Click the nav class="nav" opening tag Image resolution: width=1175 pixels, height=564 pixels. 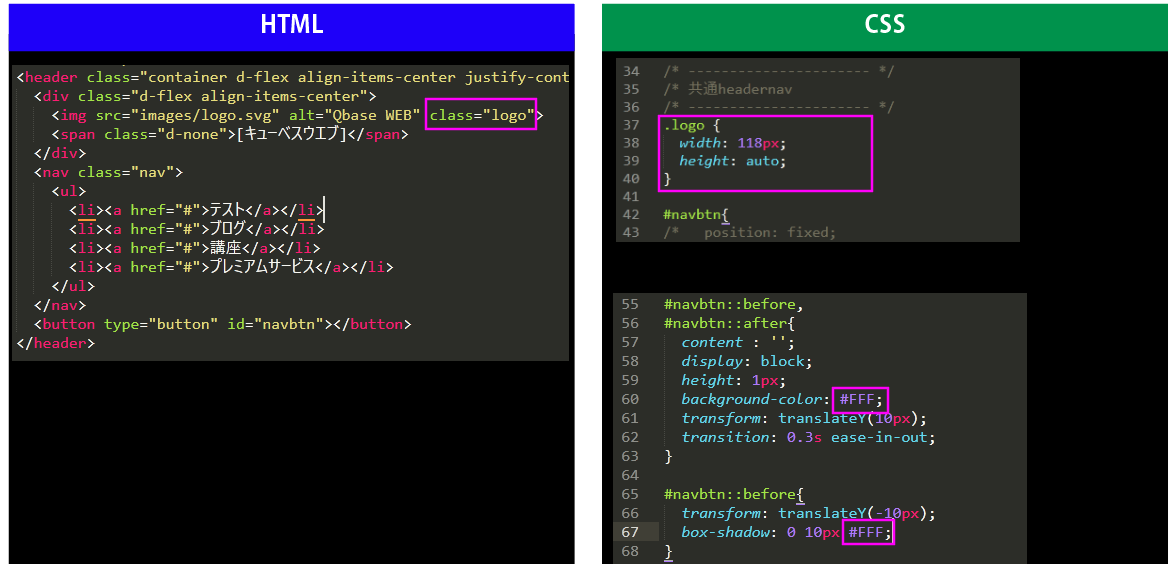click(108, 172)
